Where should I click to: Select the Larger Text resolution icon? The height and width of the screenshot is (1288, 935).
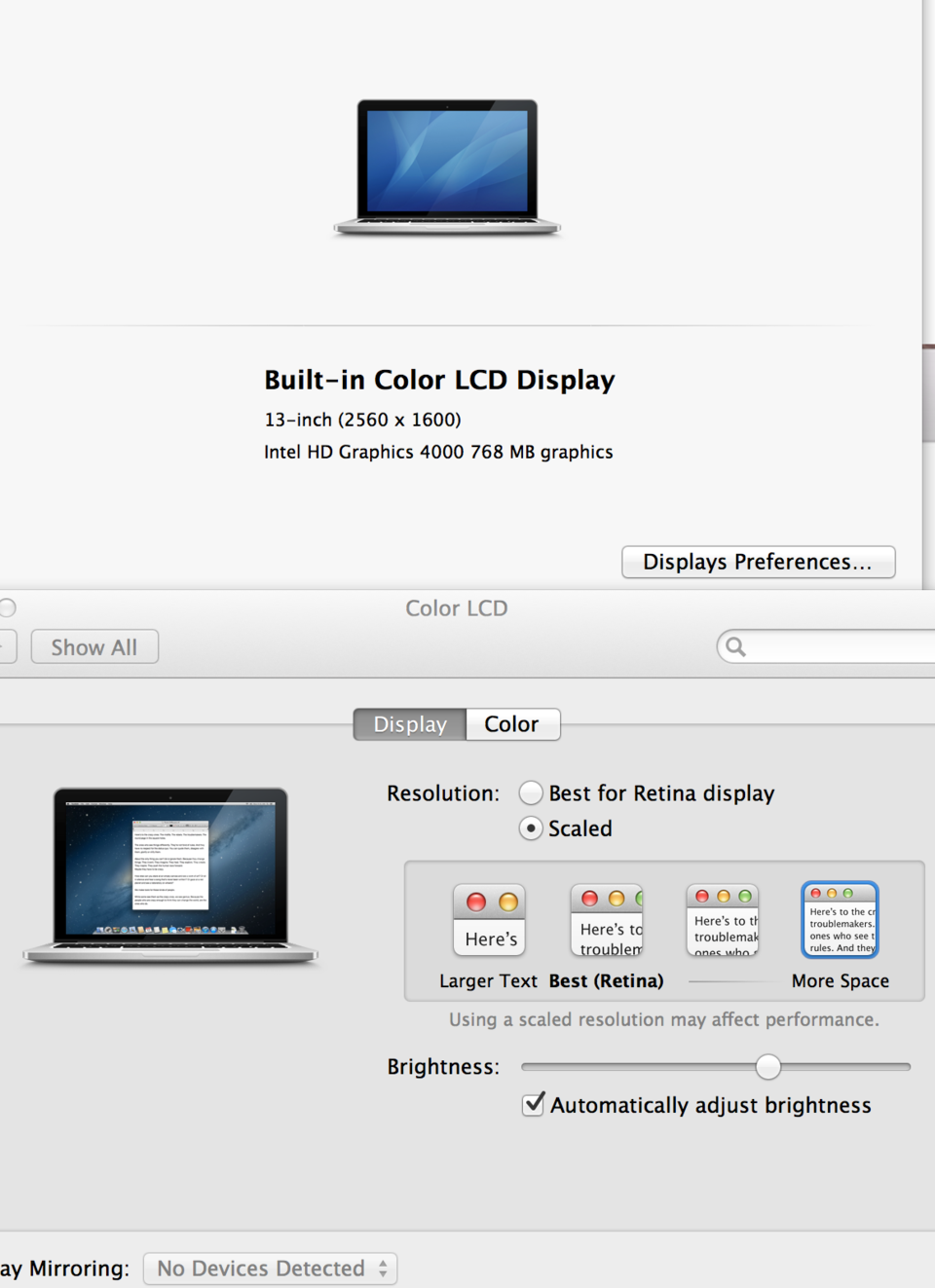pos(489,920)
